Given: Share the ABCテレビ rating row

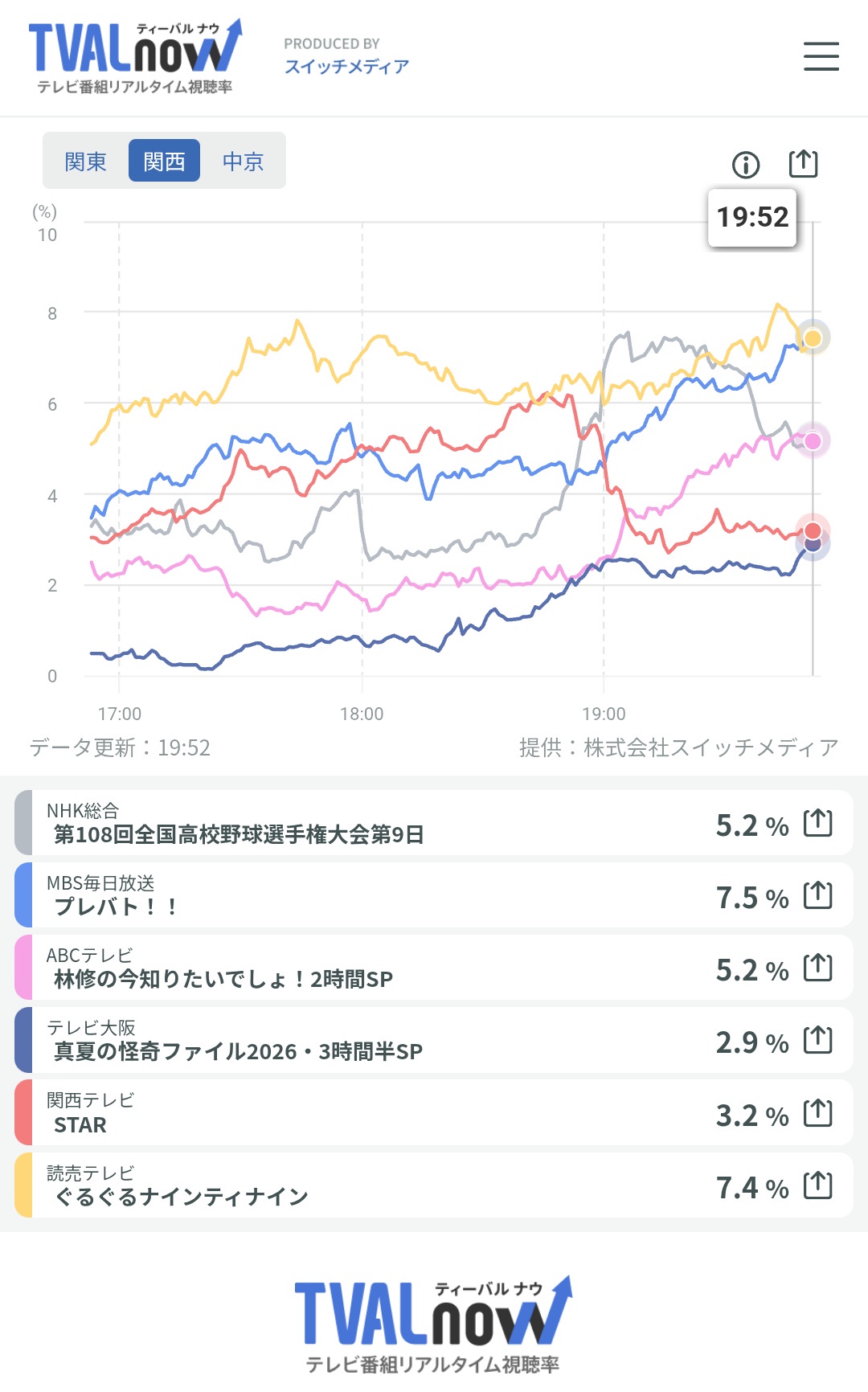Looking at the screenshot, I should pos(818,968).
